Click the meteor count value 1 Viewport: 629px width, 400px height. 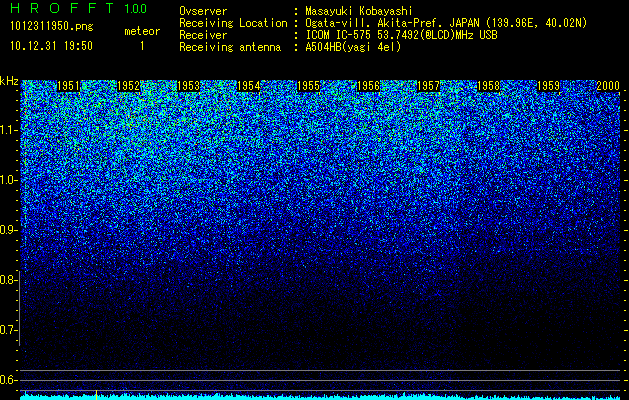tap(142, 46)
